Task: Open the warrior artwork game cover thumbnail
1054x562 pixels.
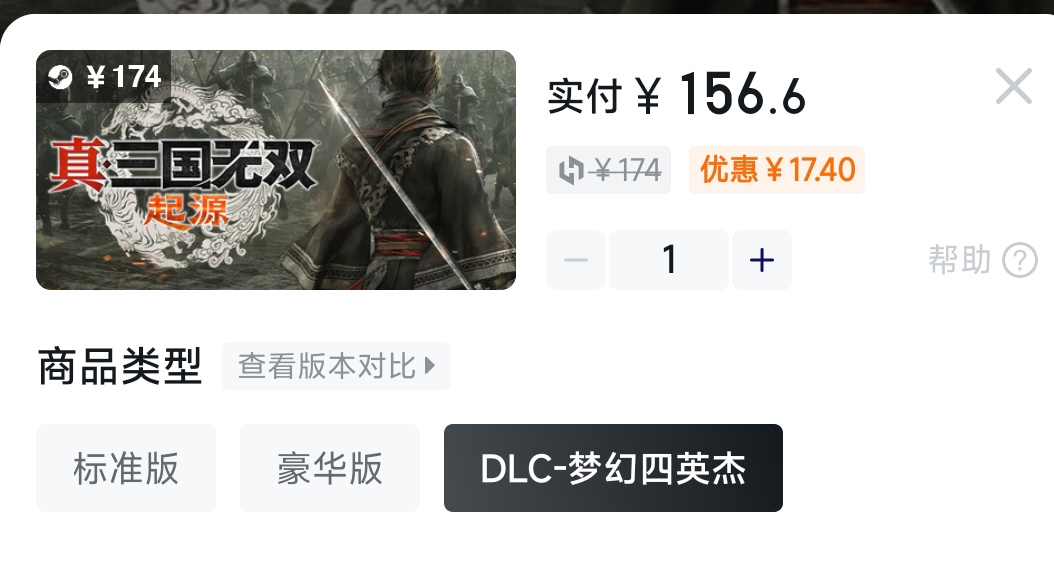Action: click(x=276, y=170)
